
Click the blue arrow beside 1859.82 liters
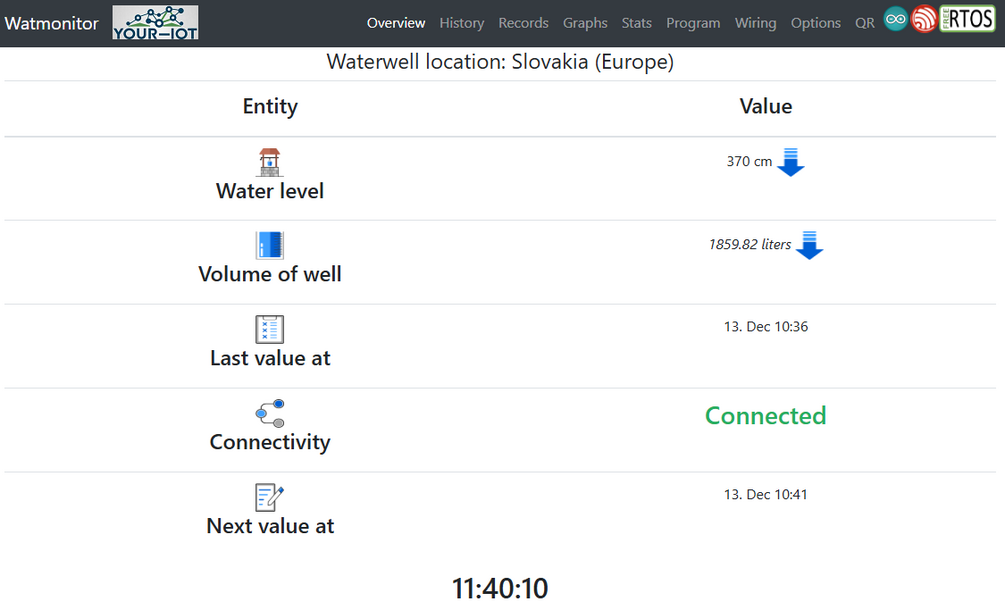[809, 245]
